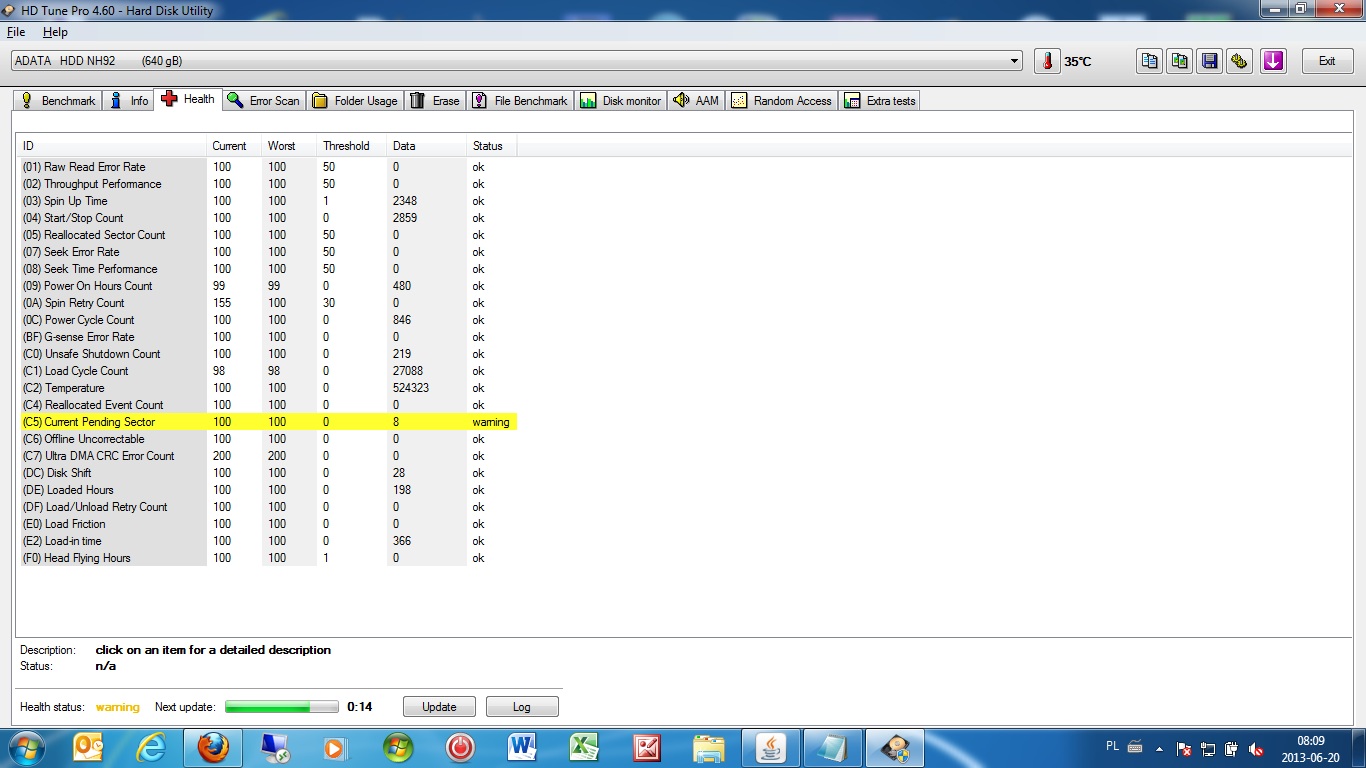Screen dimensions: 1366x768
Task: Click the Log button
Action: (522, 707)
